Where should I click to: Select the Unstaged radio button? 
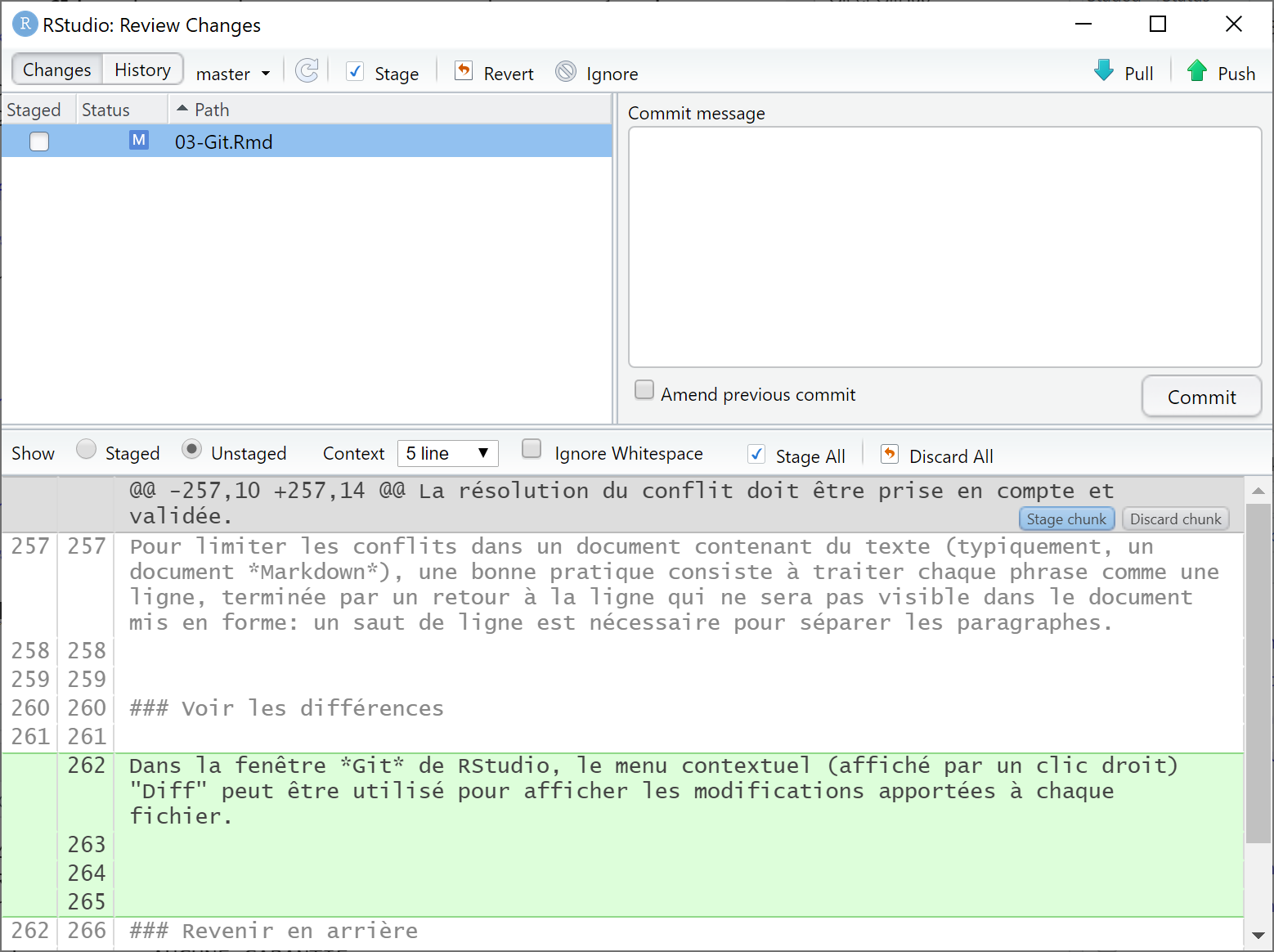click(191, 449)
